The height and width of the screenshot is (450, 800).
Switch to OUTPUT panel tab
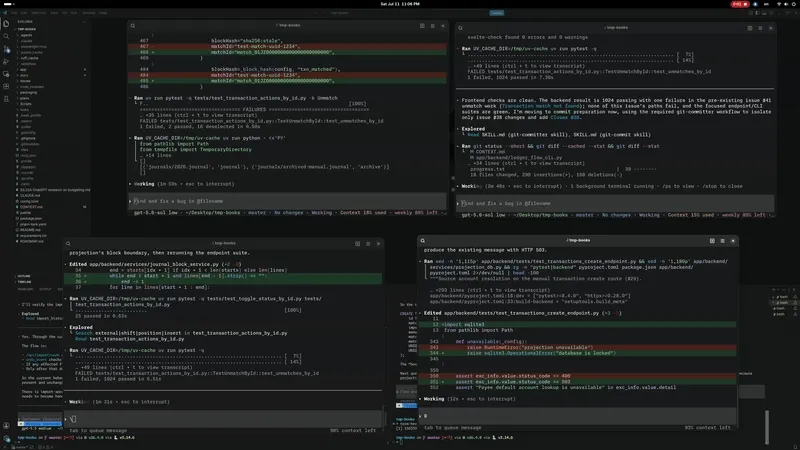tap(45, 289)
